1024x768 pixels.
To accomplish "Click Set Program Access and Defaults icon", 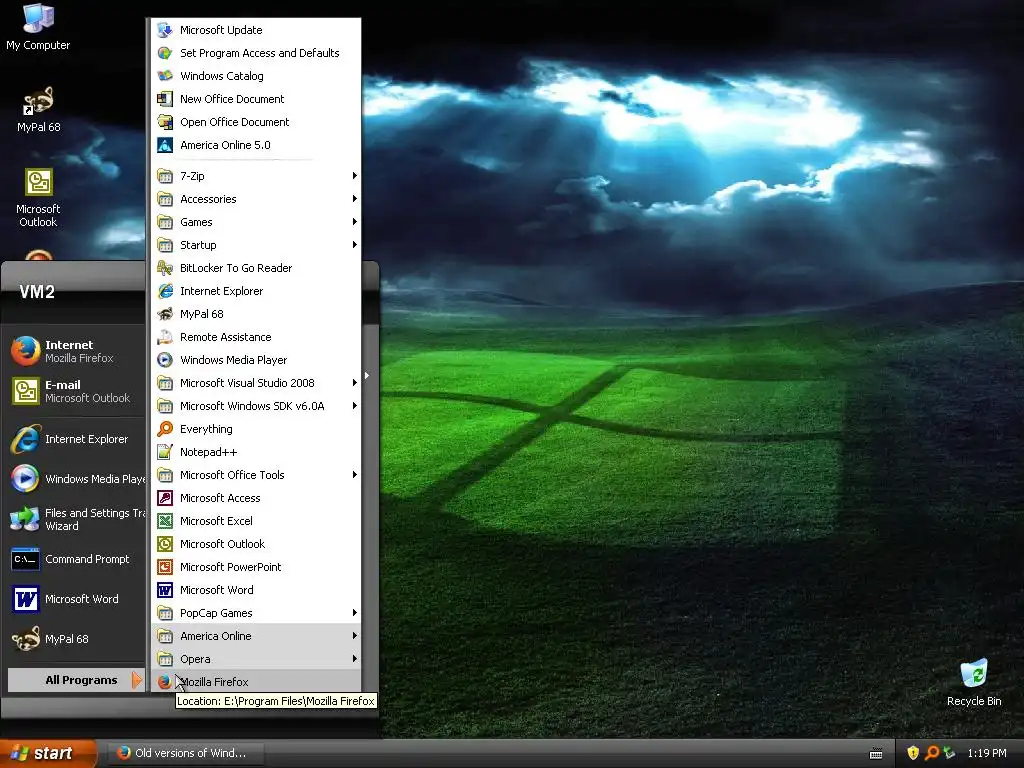I will [165, 53].
